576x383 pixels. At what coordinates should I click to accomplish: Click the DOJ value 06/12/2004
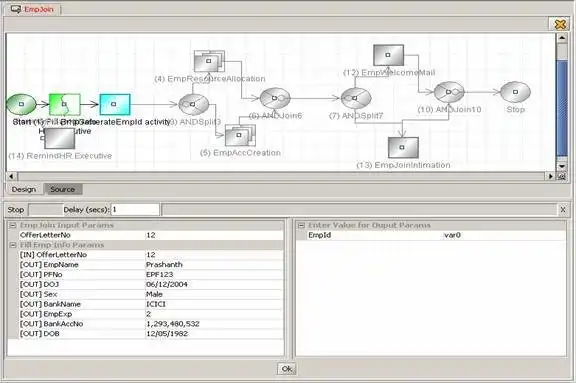(x=167, y=284)
